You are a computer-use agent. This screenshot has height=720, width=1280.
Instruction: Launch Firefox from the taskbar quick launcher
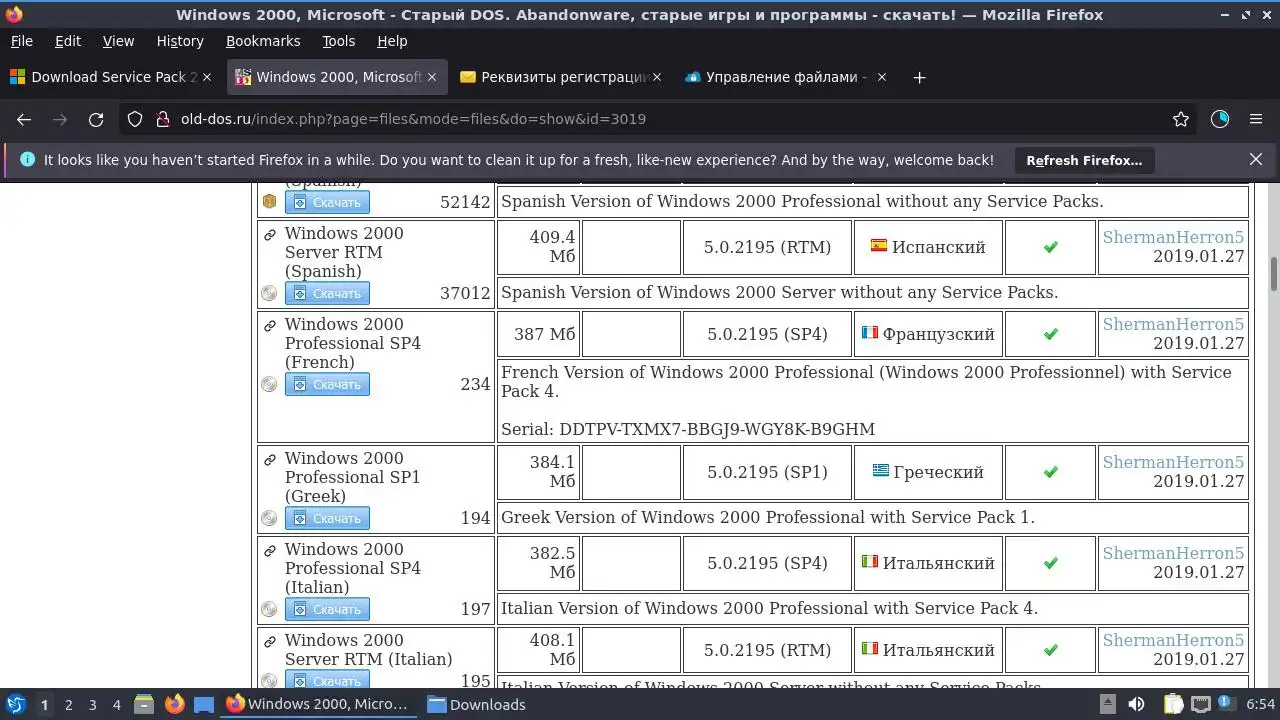[174, 704]
